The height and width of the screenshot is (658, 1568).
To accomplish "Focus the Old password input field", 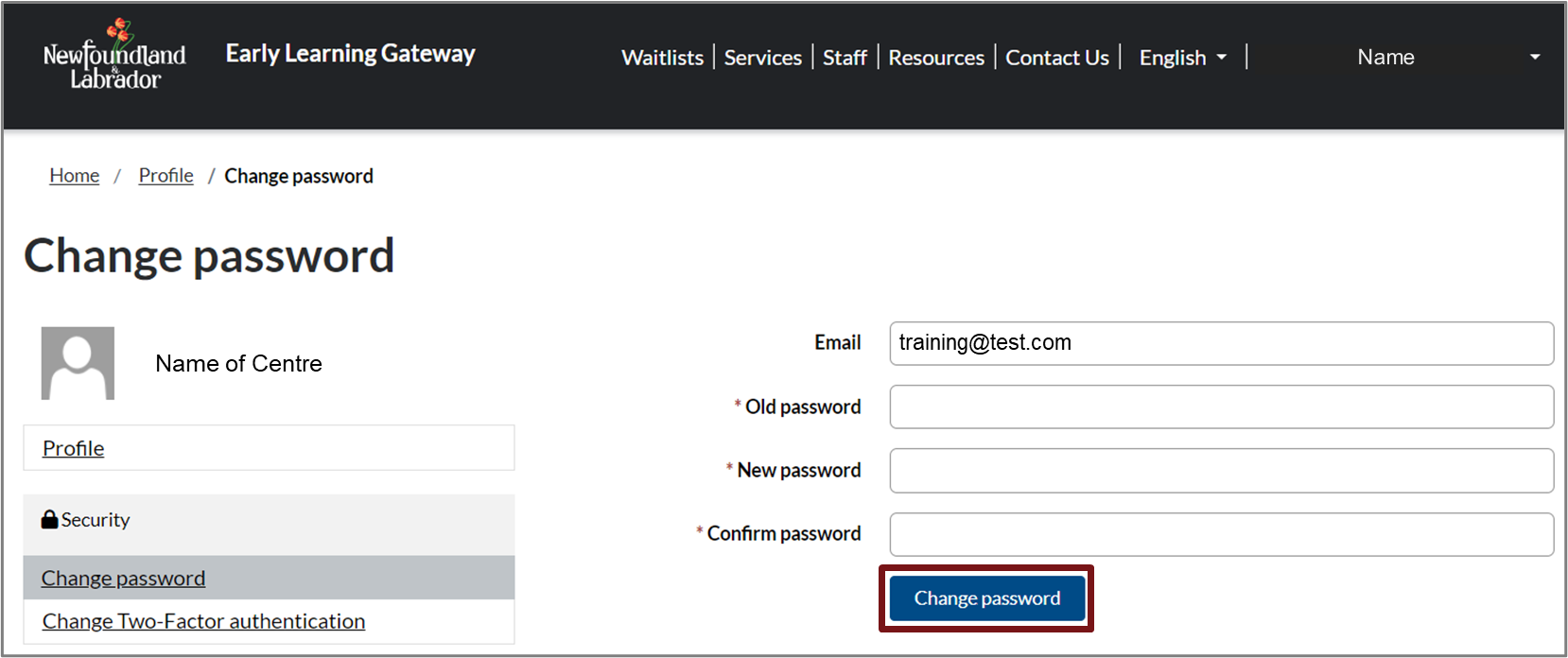I will [1221, 407].
